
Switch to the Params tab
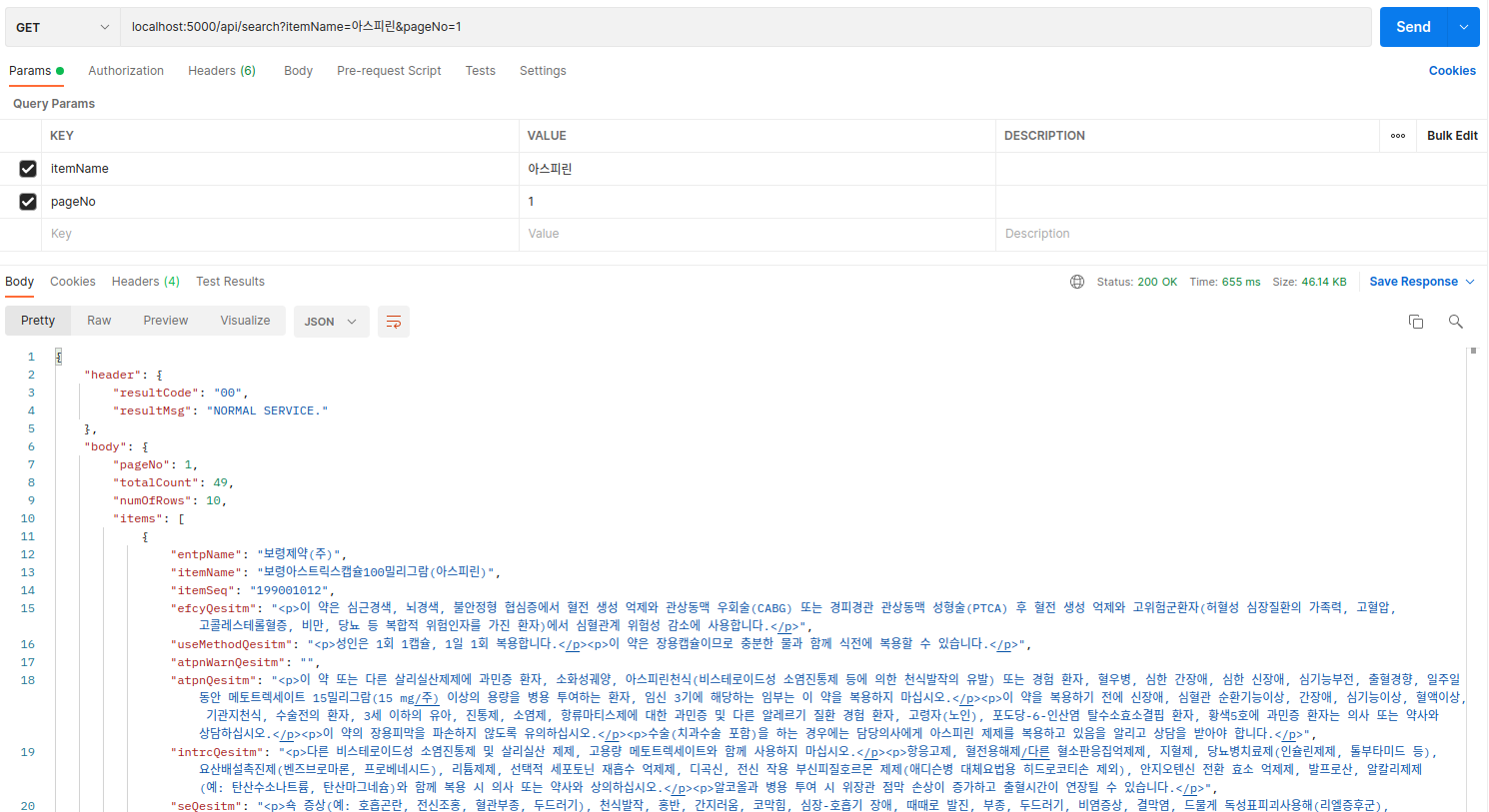[x=36, y=71]
